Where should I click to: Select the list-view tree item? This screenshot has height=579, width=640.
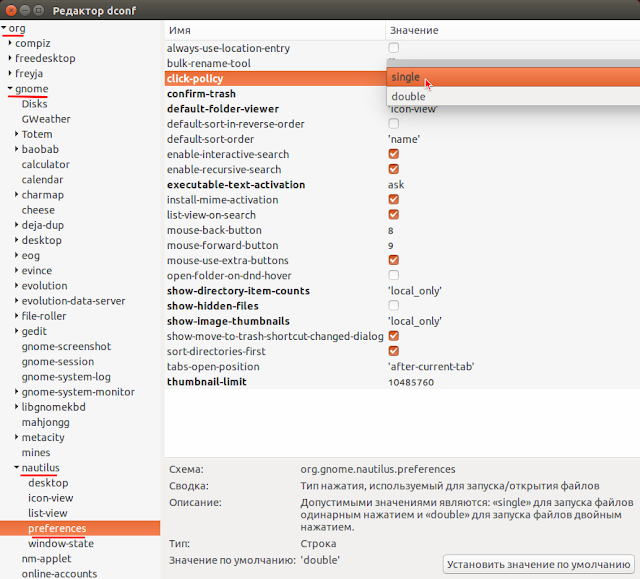(x=48, y=513)
